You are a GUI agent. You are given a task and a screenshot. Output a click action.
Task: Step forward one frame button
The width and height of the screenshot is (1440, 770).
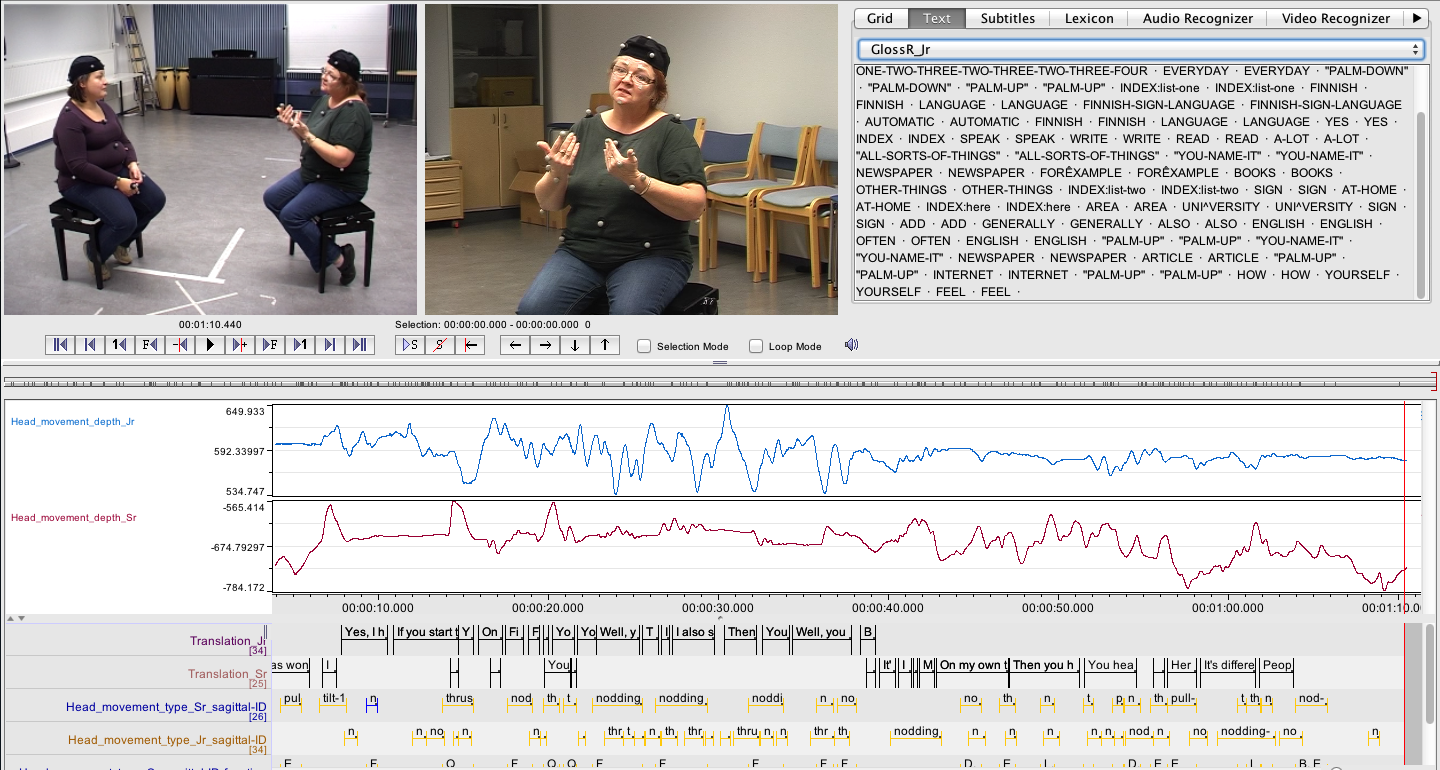point(270,345)
